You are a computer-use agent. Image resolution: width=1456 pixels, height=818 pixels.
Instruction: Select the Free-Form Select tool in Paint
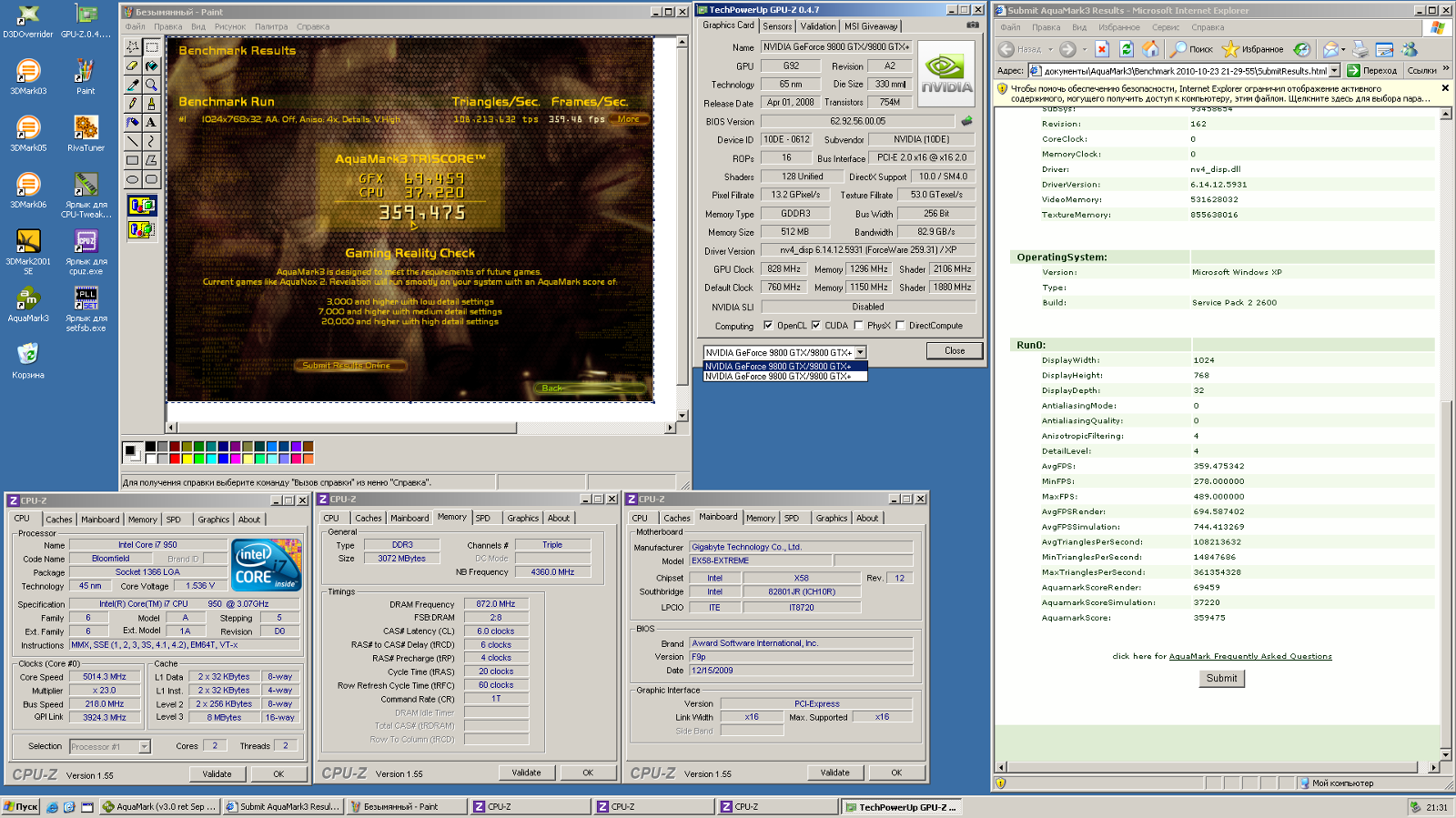pos(133,46)
